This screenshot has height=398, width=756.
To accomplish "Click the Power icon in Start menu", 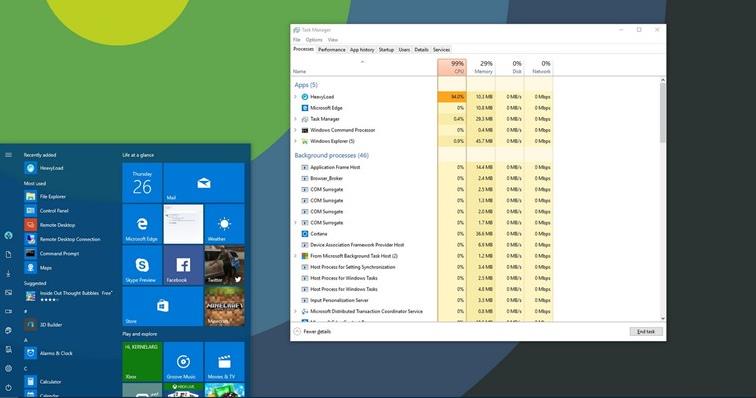I will [x=9, y=387].
